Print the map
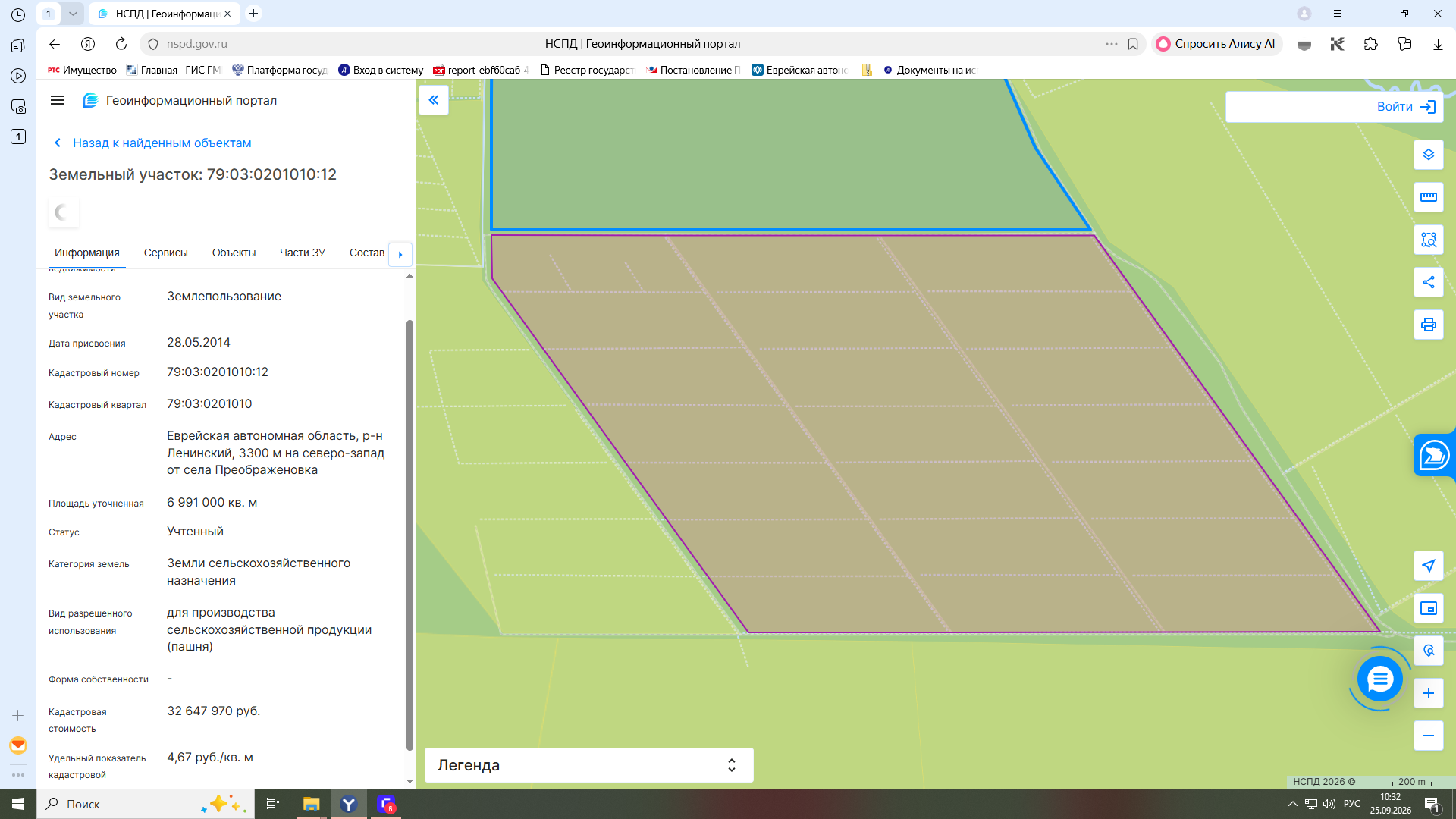This screenshot has width=1456, height=819. (1428, 325)
